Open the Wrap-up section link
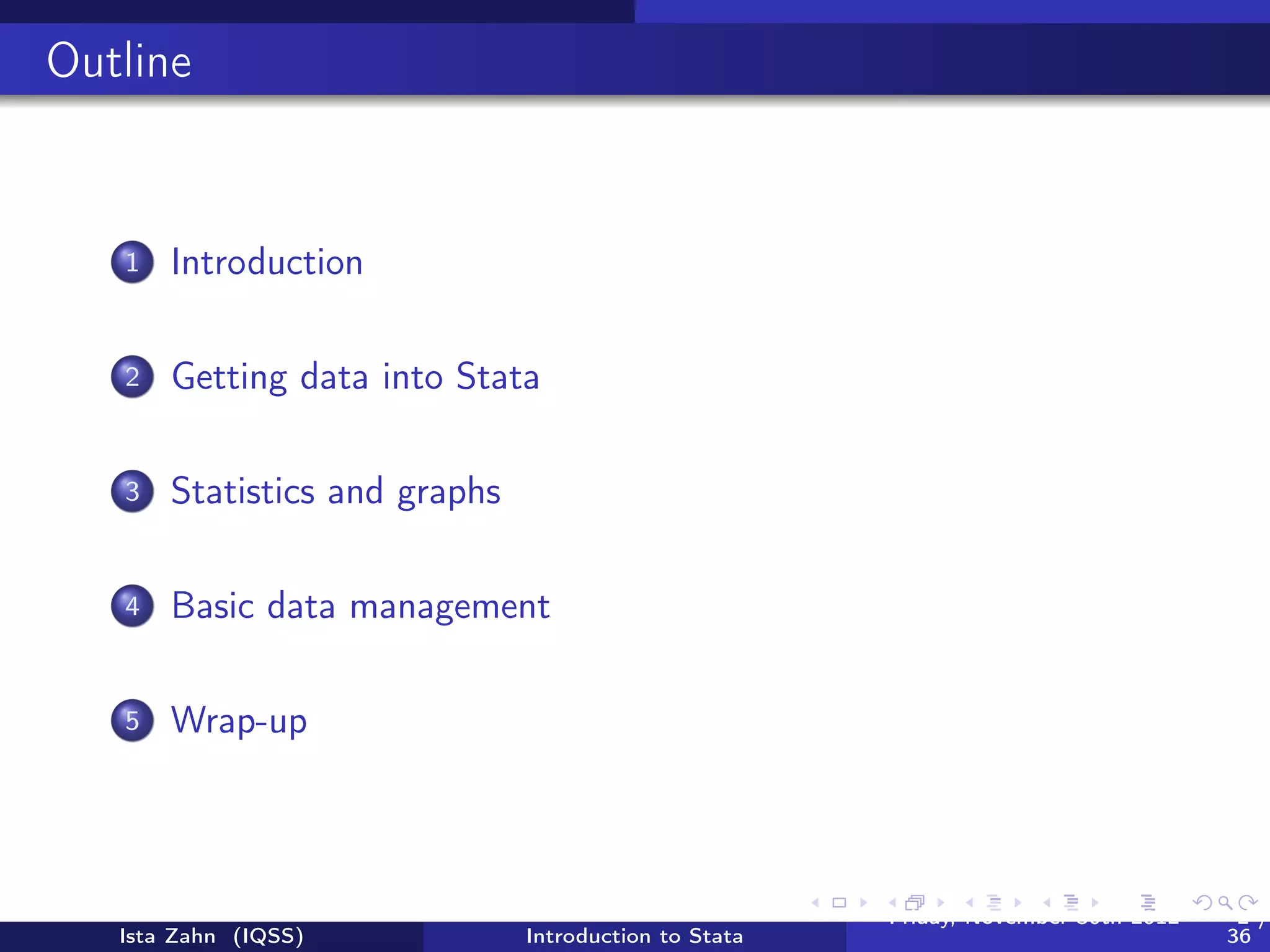 pyautogui.click(x=239, y=721)
